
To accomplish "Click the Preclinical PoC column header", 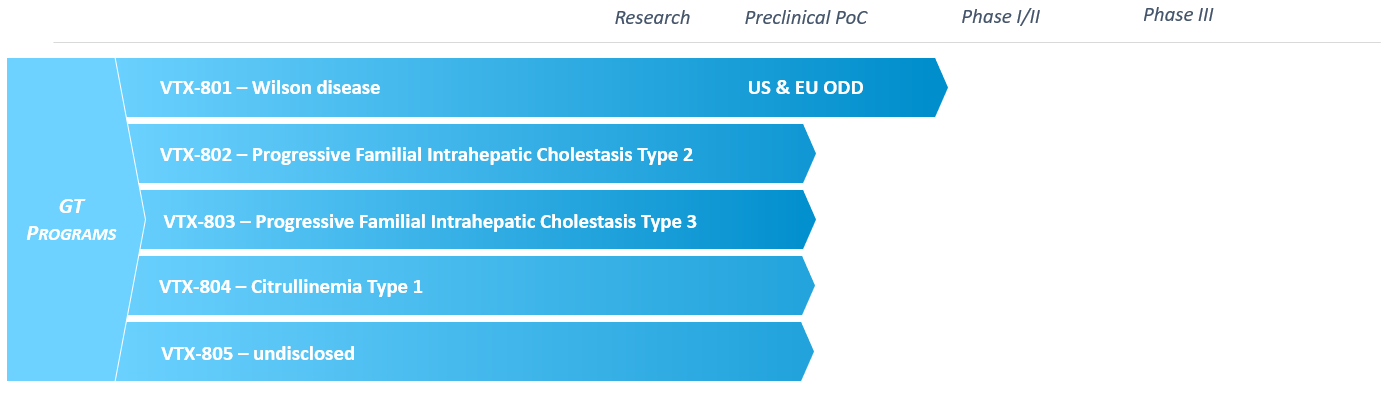I will click(806, 18).
